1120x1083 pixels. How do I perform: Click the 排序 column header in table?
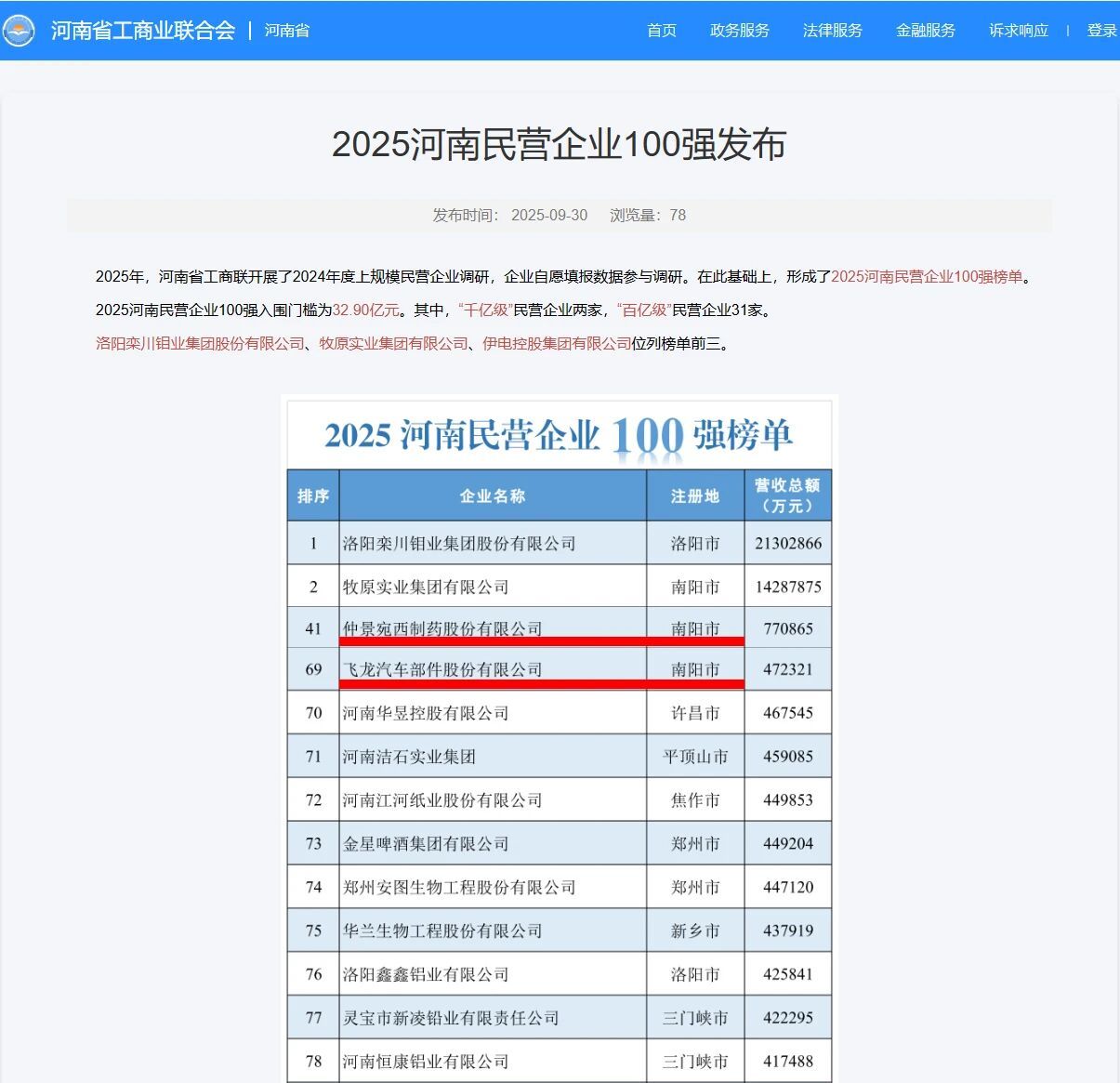pyautogui.click(x=313, y=495)
